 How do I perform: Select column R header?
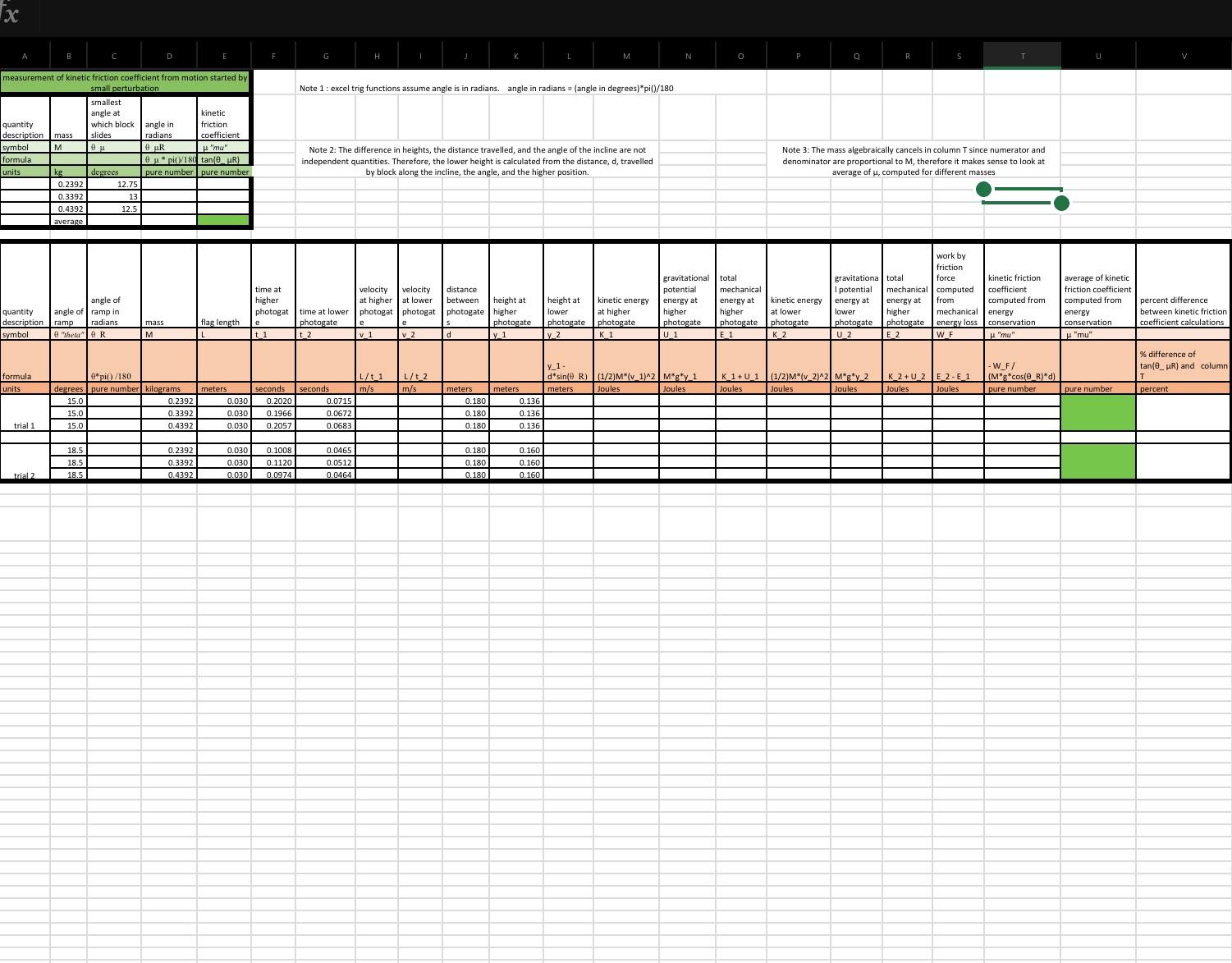pos(907,56)
